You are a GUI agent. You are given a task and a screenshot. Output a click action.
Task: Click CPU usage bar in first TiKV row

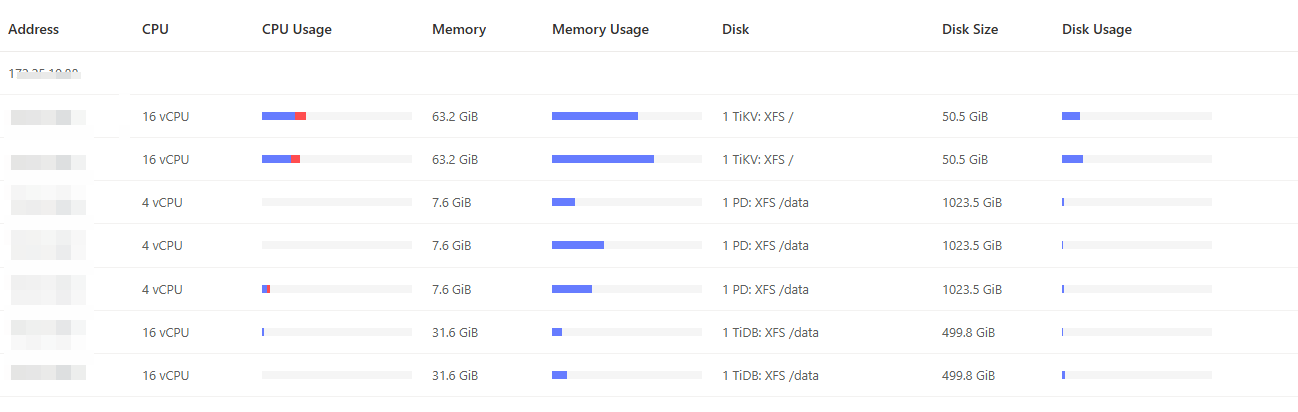336,116
